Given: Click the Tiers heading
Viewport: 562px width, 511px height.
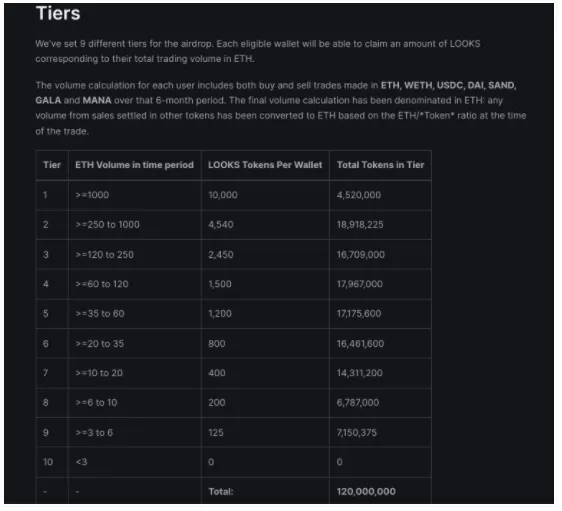Looking at the screenshot, I should click(x=58, y=14).
